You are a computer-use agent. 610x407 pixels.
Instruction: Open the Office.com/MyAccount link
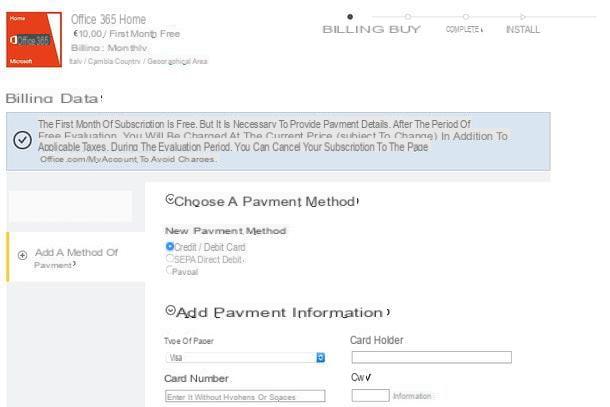[x=88, y=159]
